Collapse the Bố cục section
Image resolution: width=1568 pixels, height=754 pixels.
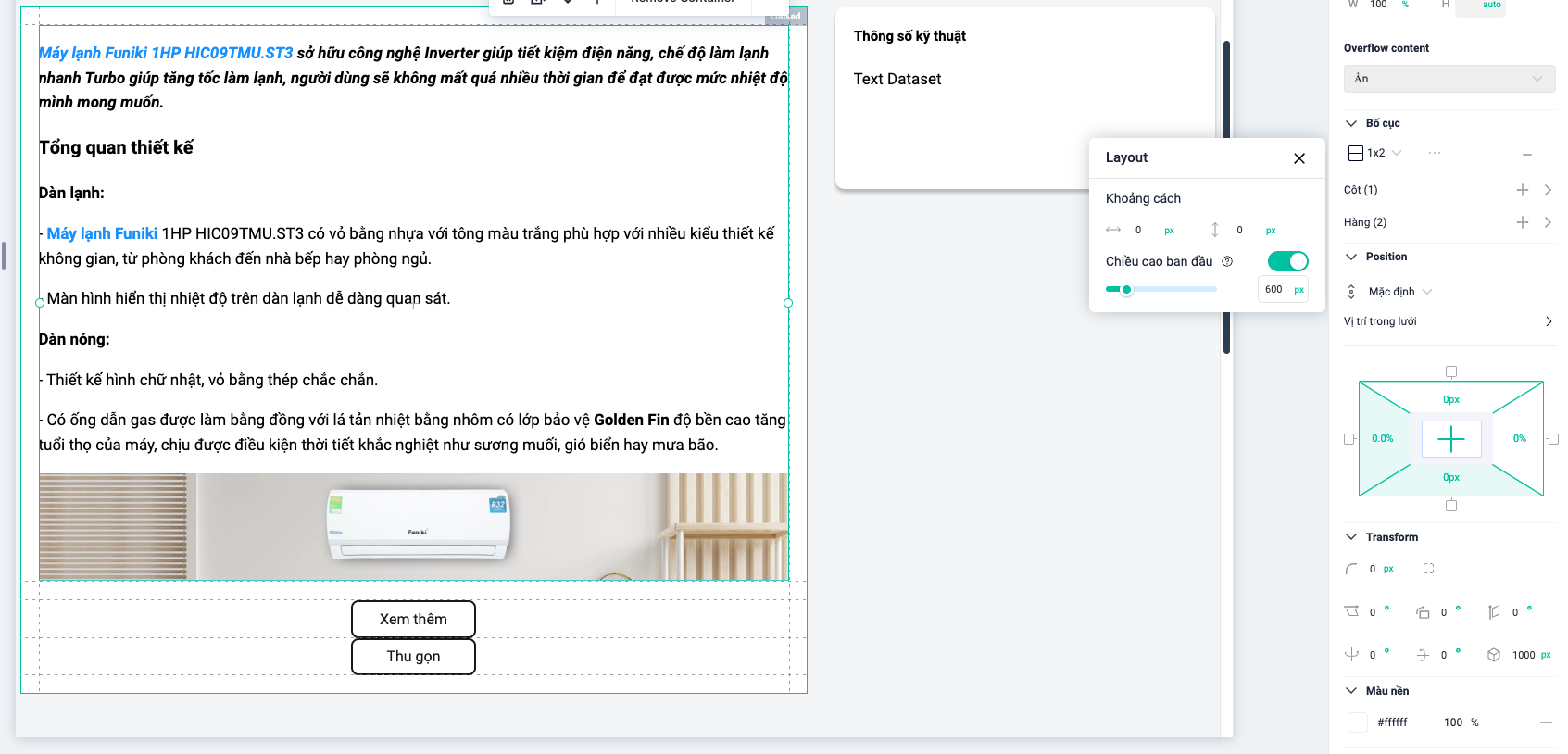1351,123
